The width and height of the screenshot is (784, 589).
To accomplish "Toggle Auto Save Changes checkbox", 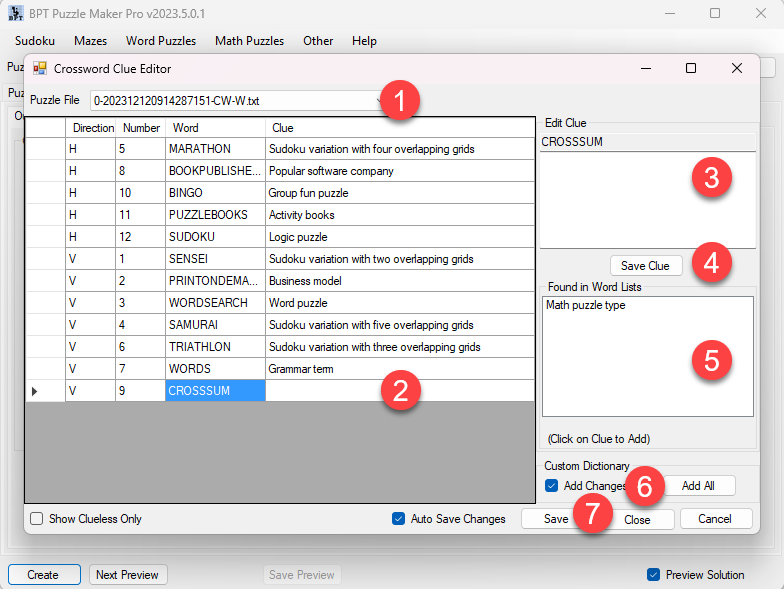I will [x=399, y=519].
